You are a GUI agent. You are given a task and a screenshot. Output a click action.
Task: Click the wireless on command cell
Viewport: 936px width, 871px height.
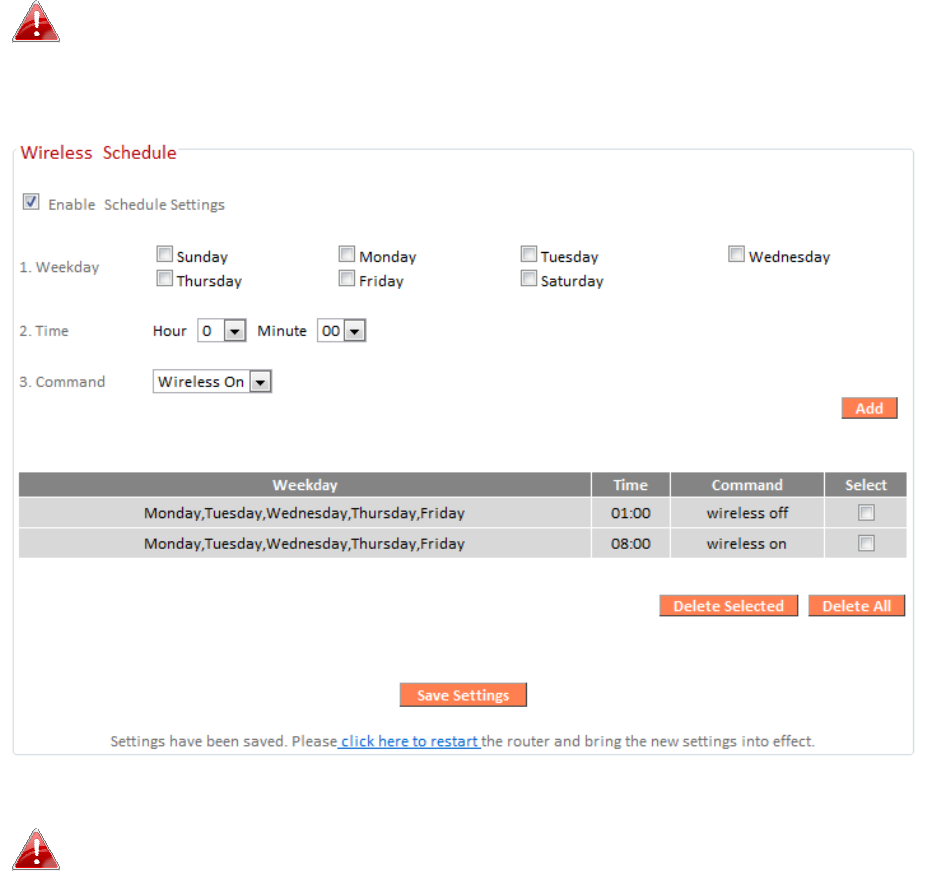(747, 543)
